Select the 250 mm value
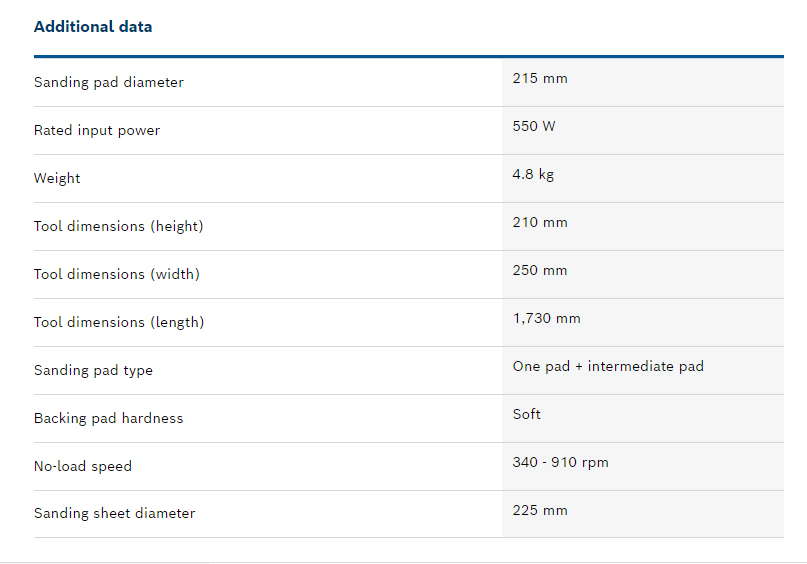 (540, 270)
